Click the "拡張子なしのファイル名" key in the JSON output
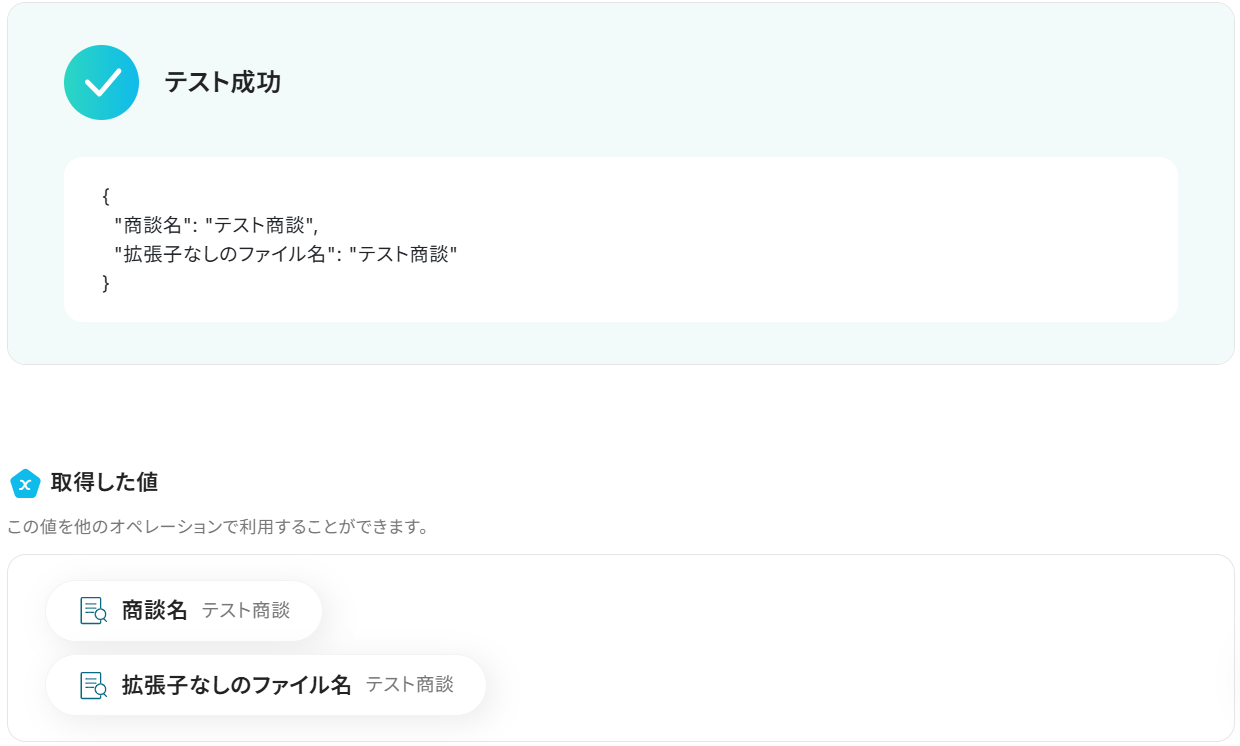1240x746 pixels. click(223, 254)
